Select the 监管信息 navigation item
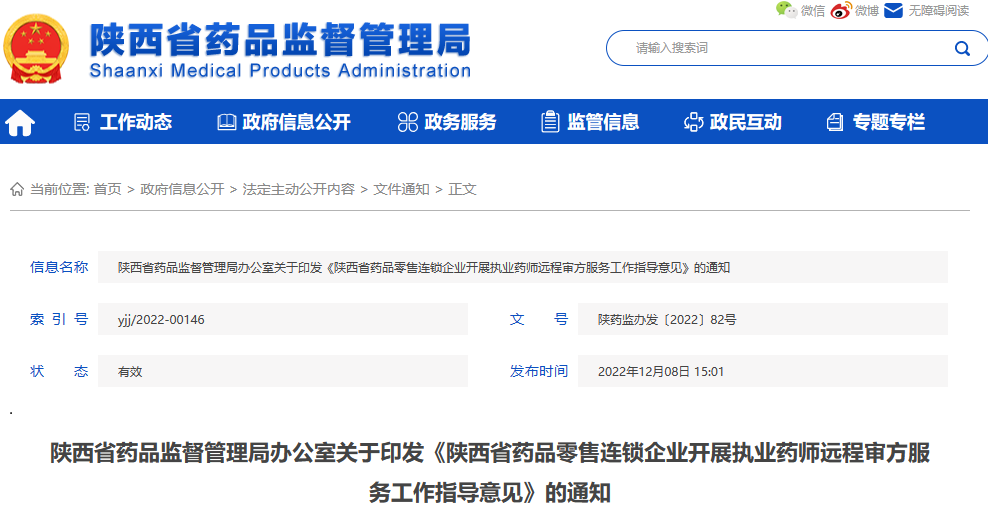Screen dimensions: 988x509 pyautogui.click(x=603, y=122)
